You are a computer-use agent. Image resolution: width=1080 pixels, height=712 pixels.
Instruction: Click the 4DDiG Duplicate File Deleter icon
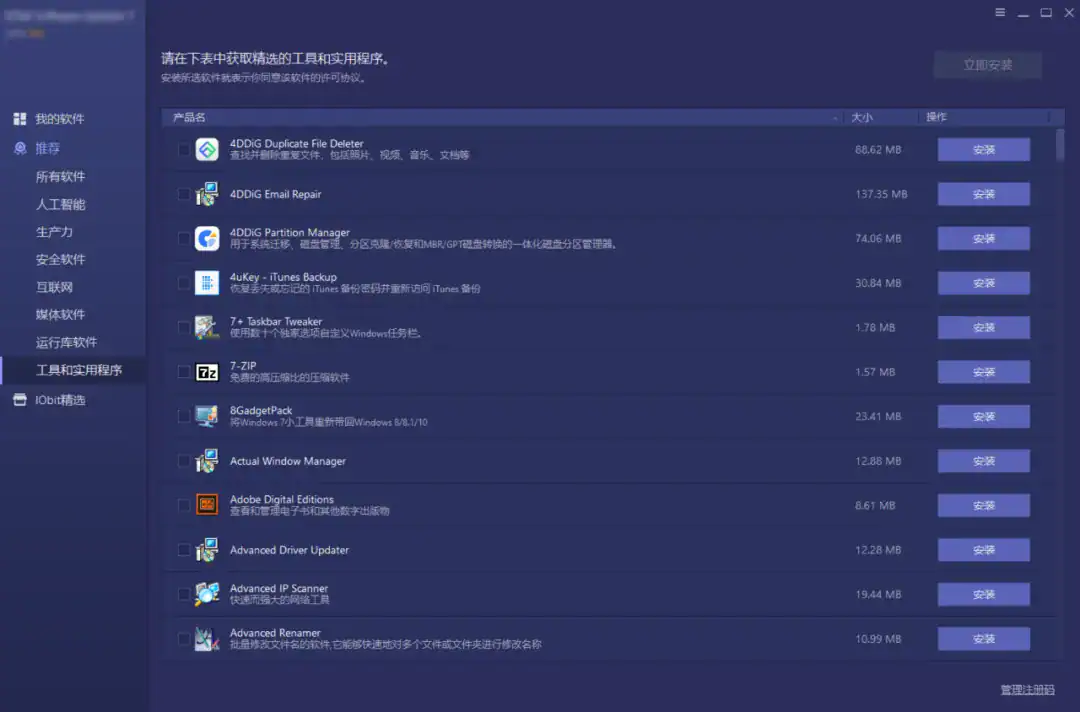point(207,149)
